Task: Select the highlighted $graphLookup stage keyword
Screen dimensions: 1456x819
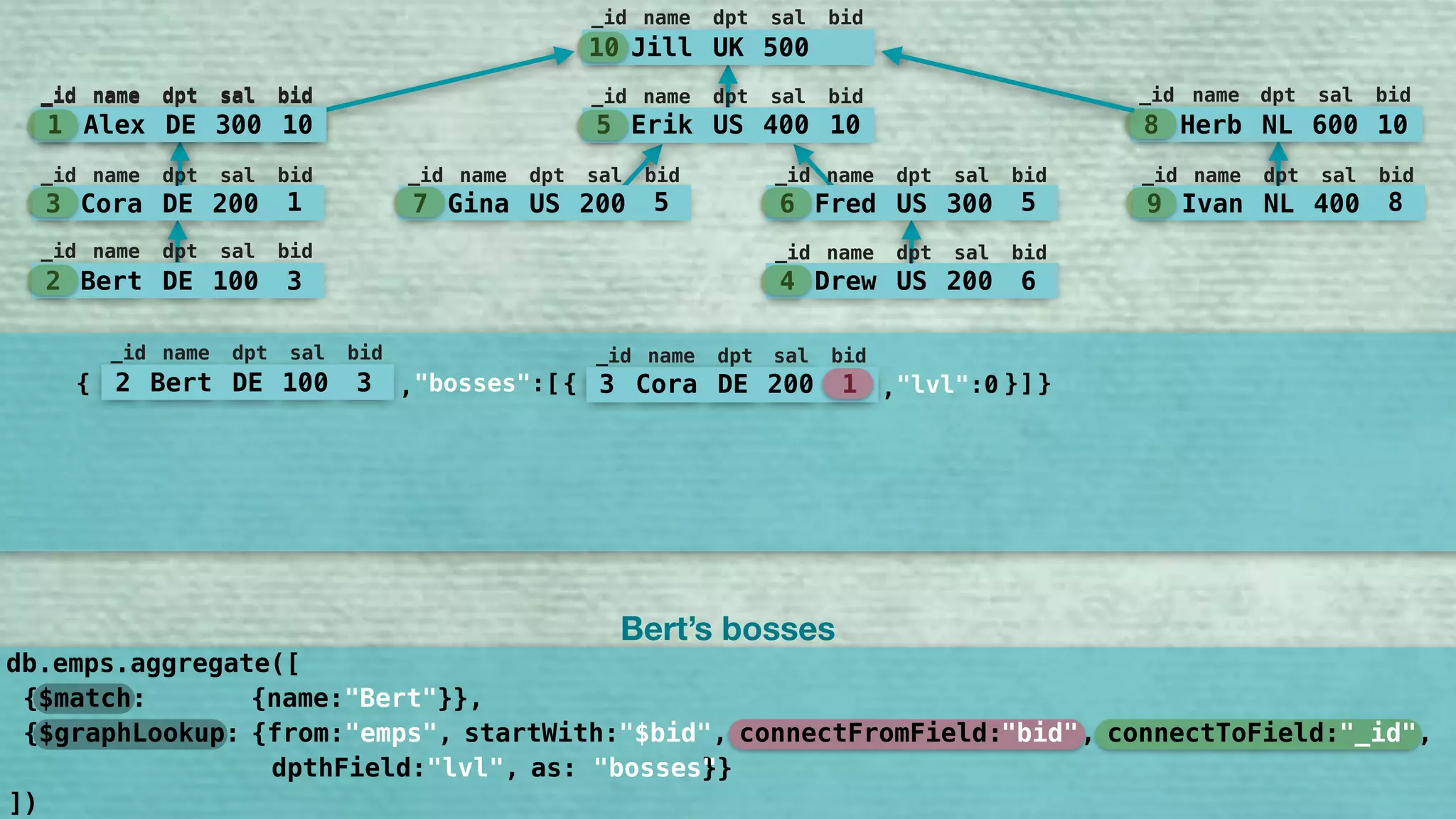Action: [131, 733]
